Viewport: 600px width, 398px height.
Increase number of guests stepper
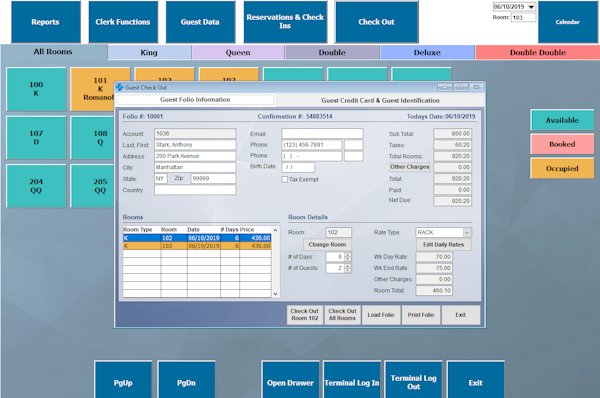pyautogui.click(x=347, y=266)
